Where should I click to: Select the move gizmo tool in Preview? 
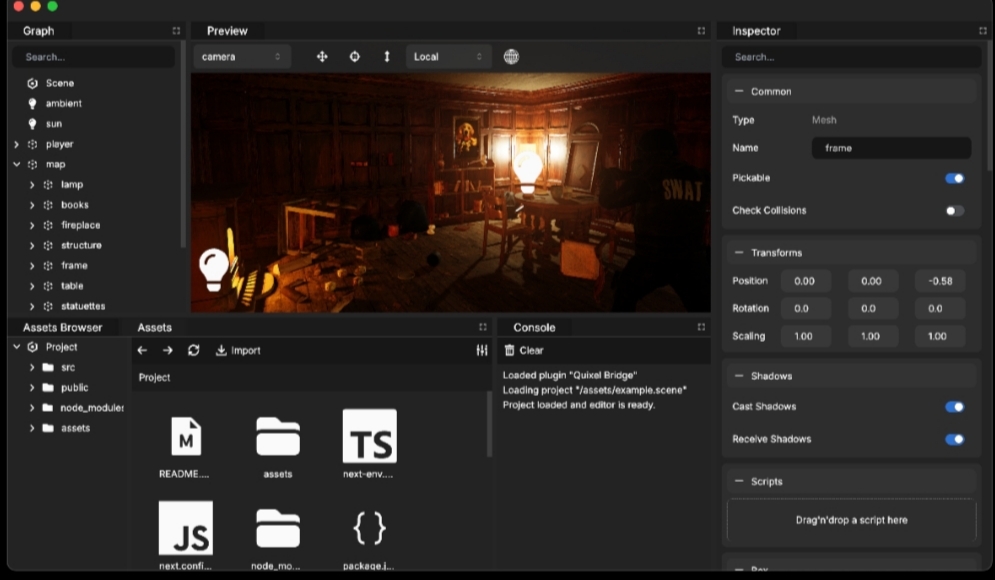322,57
